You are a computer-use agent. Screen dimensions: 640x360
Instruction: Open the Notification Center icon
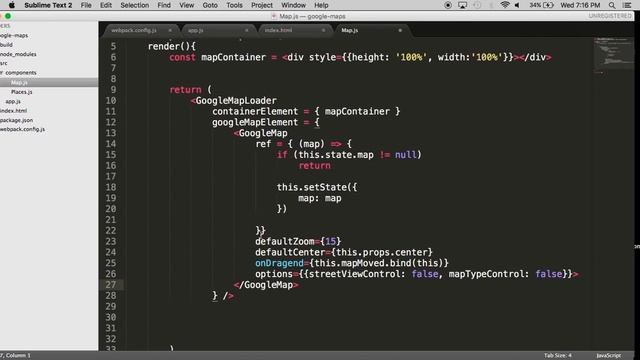(627, 5)
